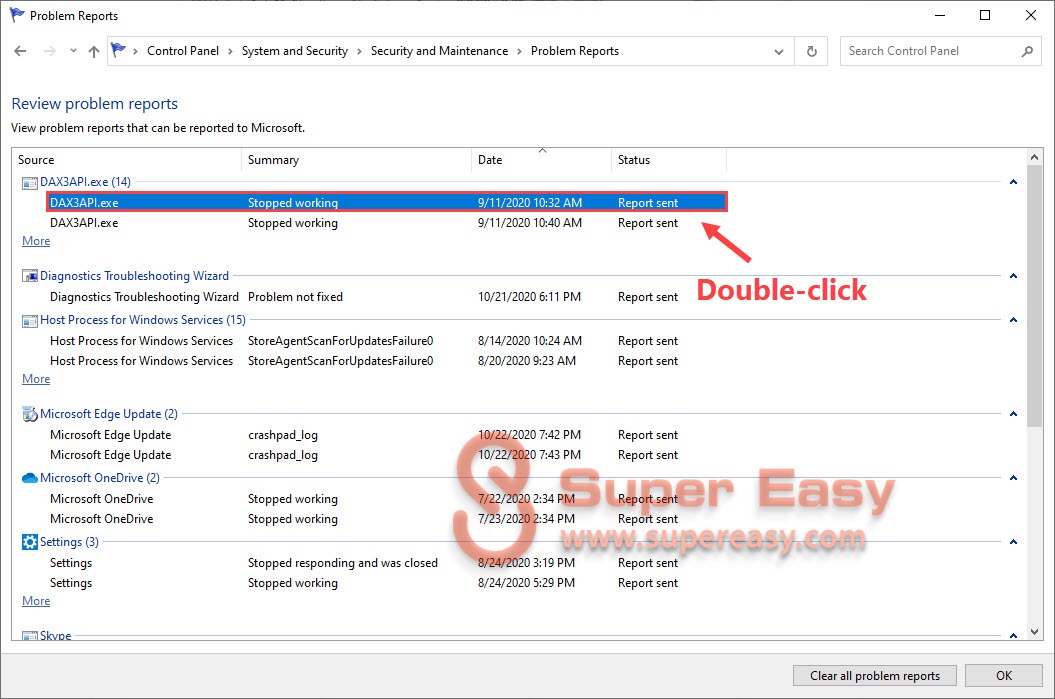Viewport: 1055px width, 699px height.
Task: Click More under Settings group
Action: click(36, 601)
